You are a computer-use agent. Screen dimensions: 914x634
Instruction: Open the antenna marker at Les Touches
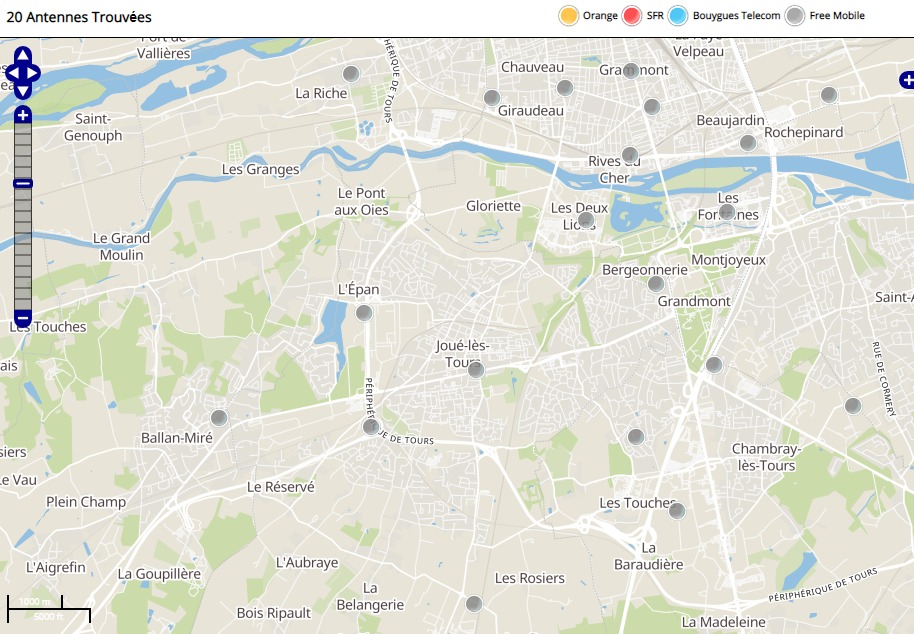(677, 510)
